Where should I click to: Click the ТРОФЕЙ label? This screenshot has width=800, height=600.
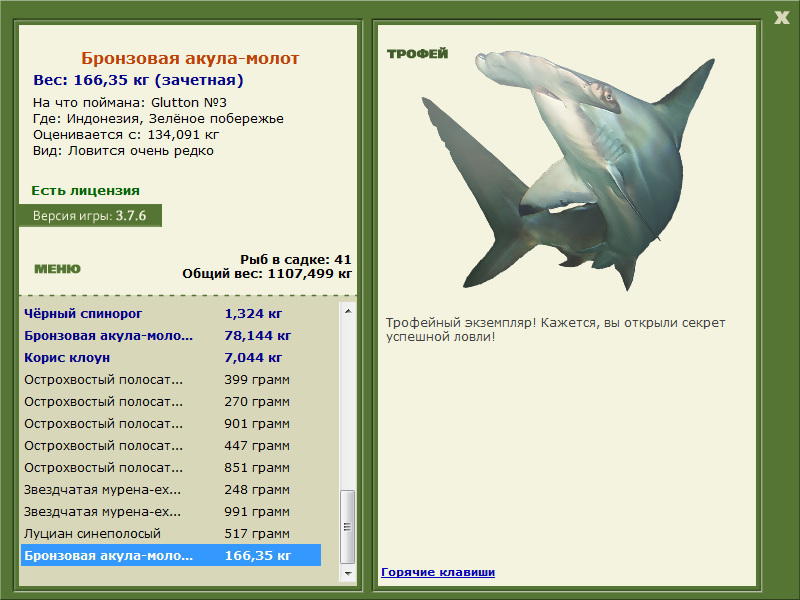coord(417,54)
